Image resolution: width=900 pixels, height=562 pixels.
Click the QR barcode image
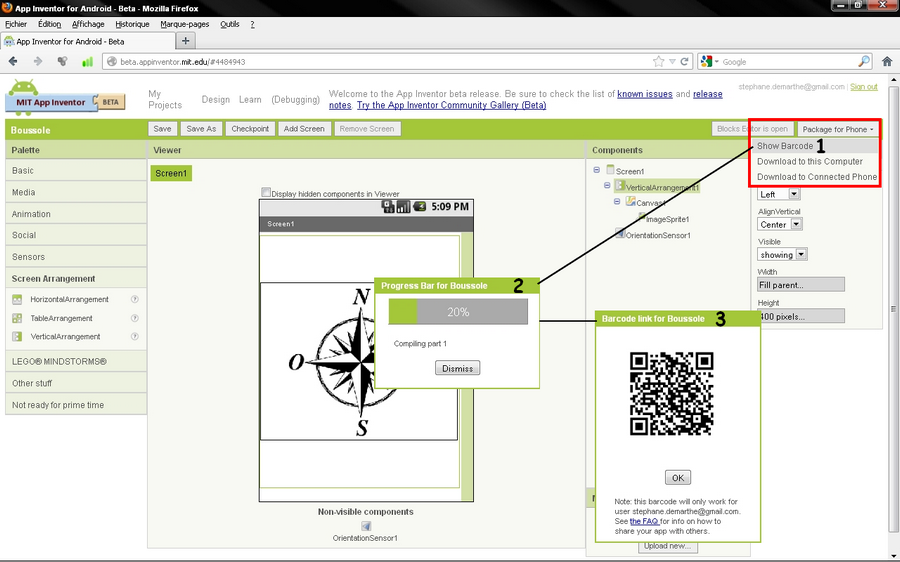(671, 393)
